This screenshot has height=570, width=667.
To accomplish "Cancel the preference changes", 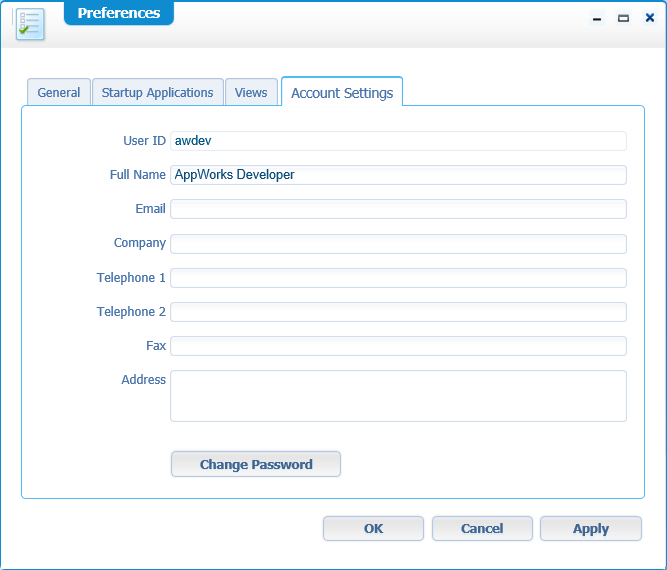I will pos(482,529).
